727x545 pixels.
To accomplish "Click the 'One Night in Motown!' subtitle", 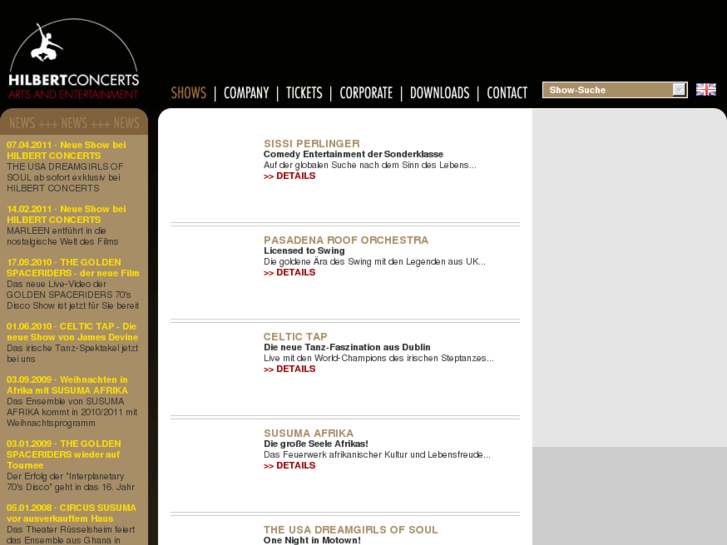I will coord(312,540).
